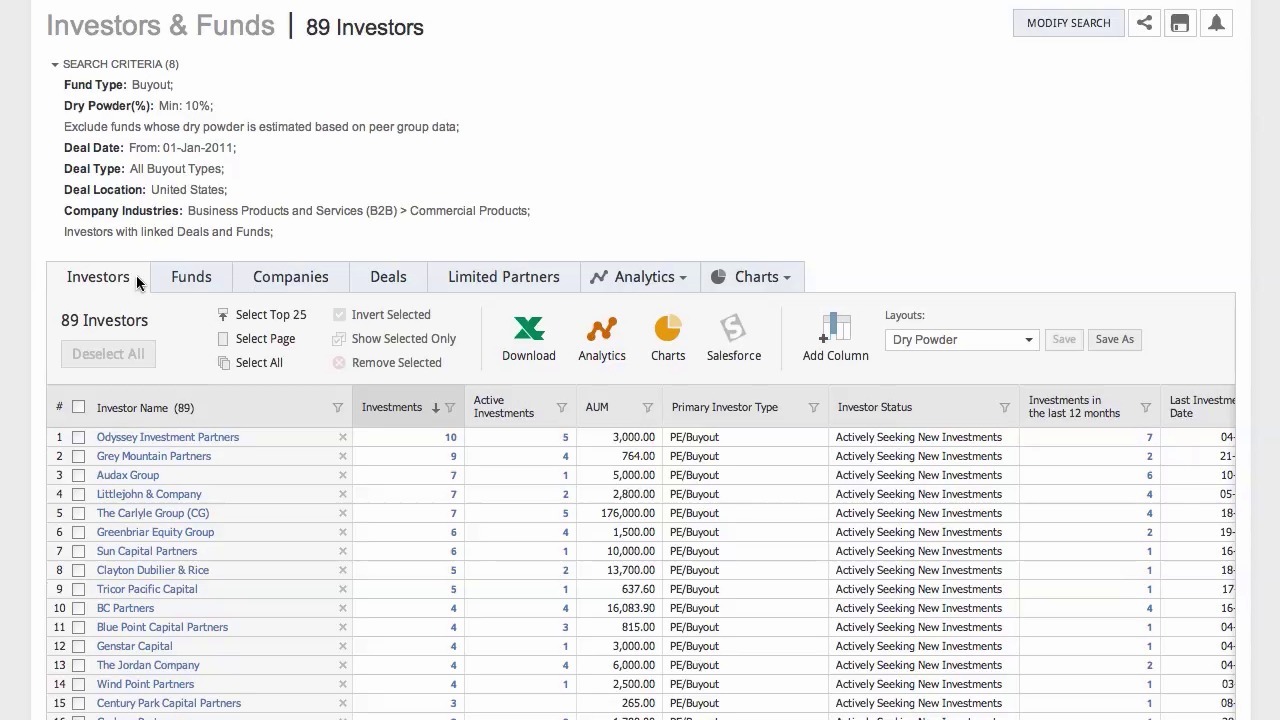Check the Audax Group row
Screen dimensions: 1280x720
click(x=78, y=475)
